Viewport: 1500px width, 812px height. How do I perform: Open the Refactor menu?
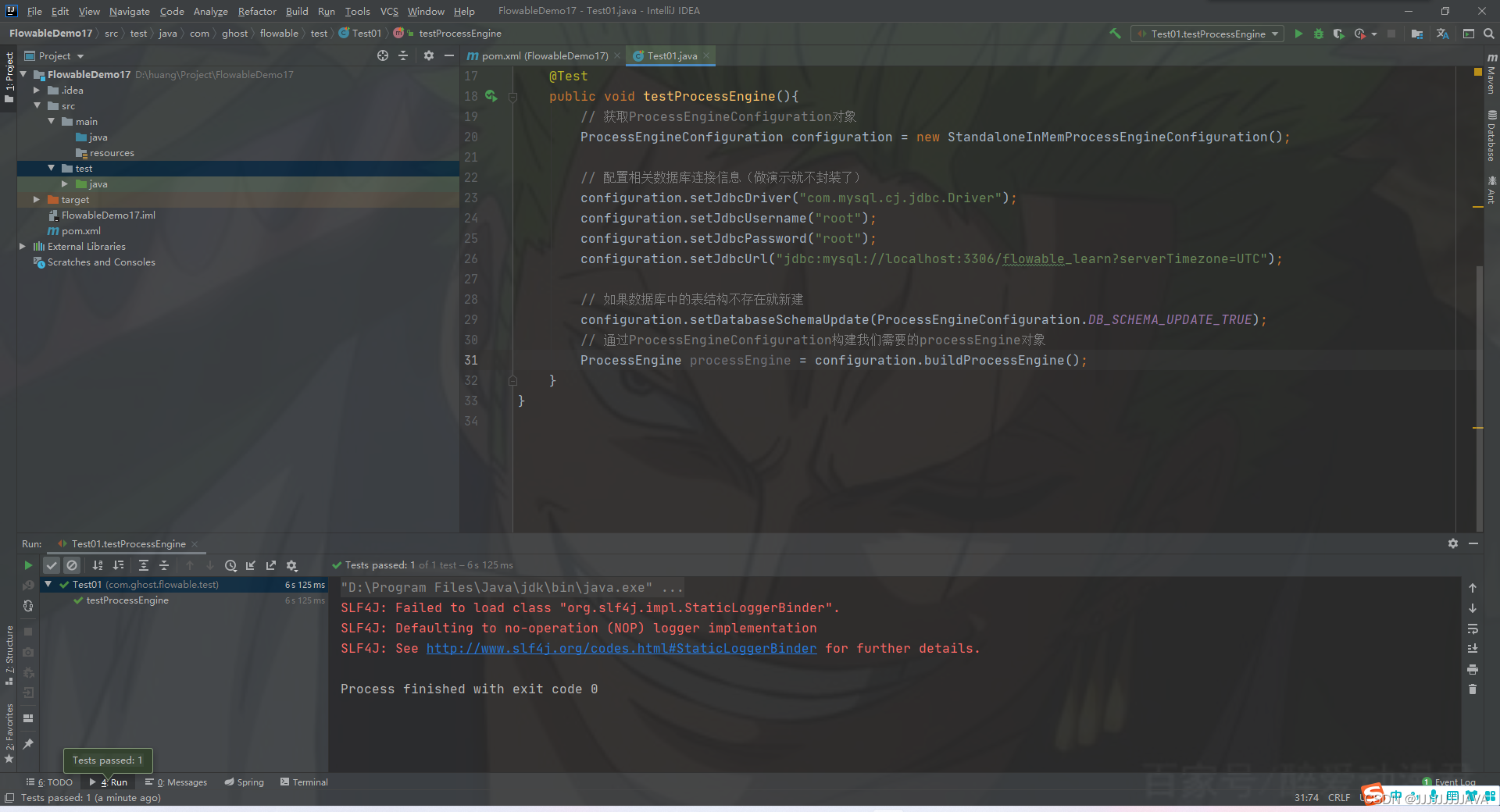point(257,11)
